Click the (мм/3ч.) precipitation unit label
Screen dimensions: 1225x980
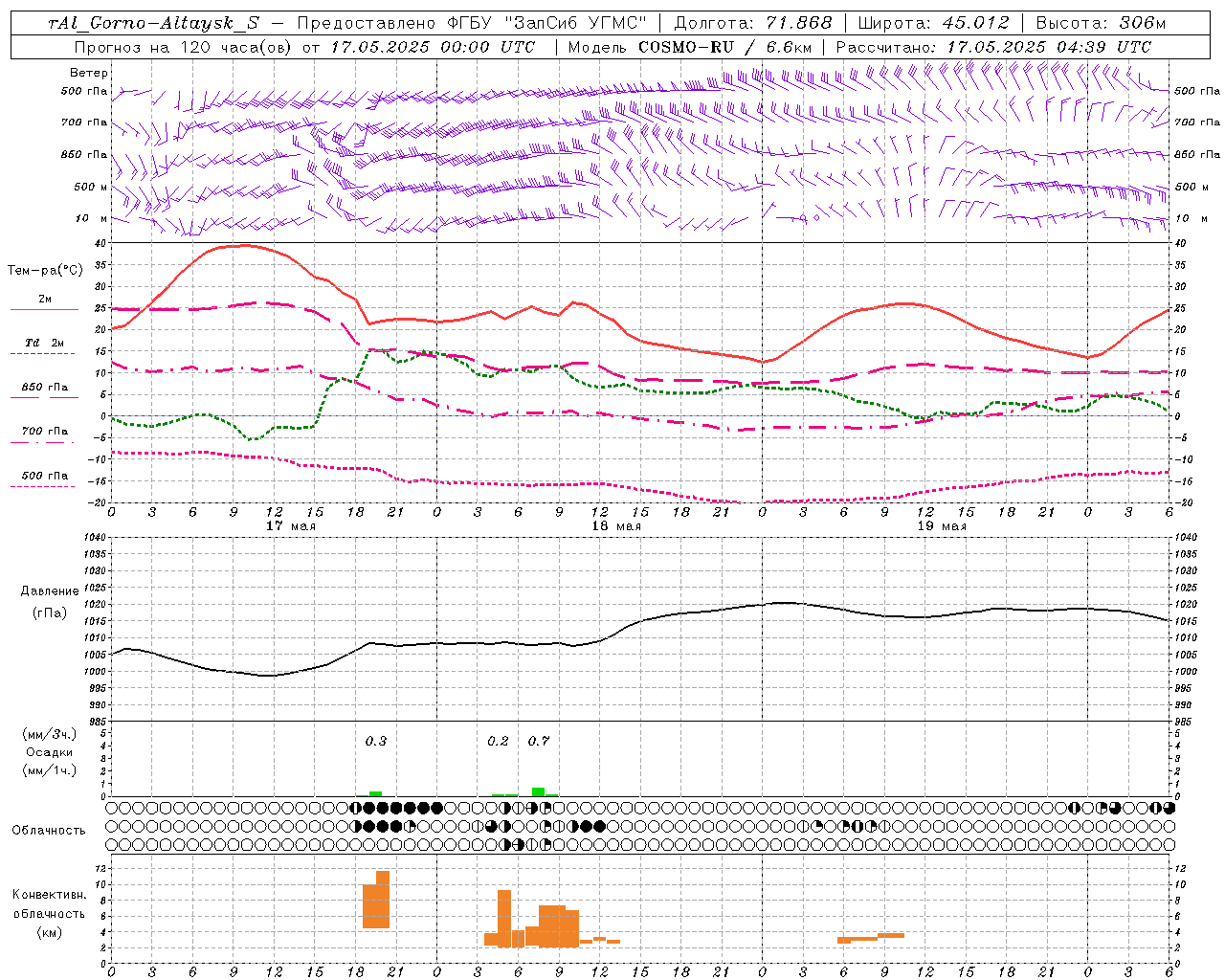50,734
